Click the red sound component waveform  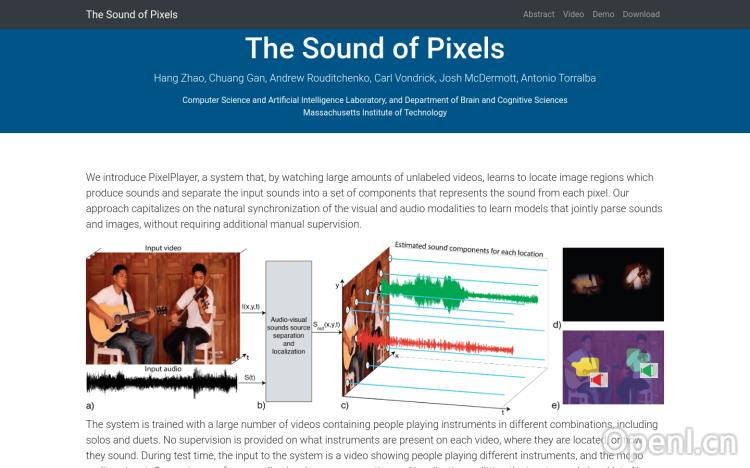[434, 344]
